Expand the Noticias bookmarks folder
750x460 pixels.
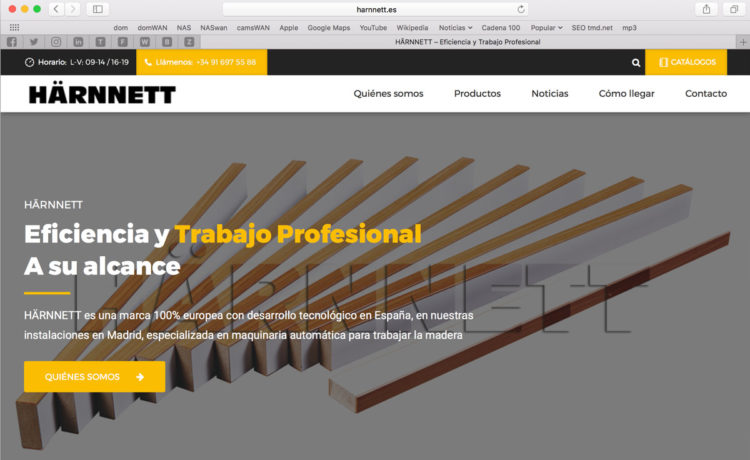pyautogui.click(x=455, y=28)
